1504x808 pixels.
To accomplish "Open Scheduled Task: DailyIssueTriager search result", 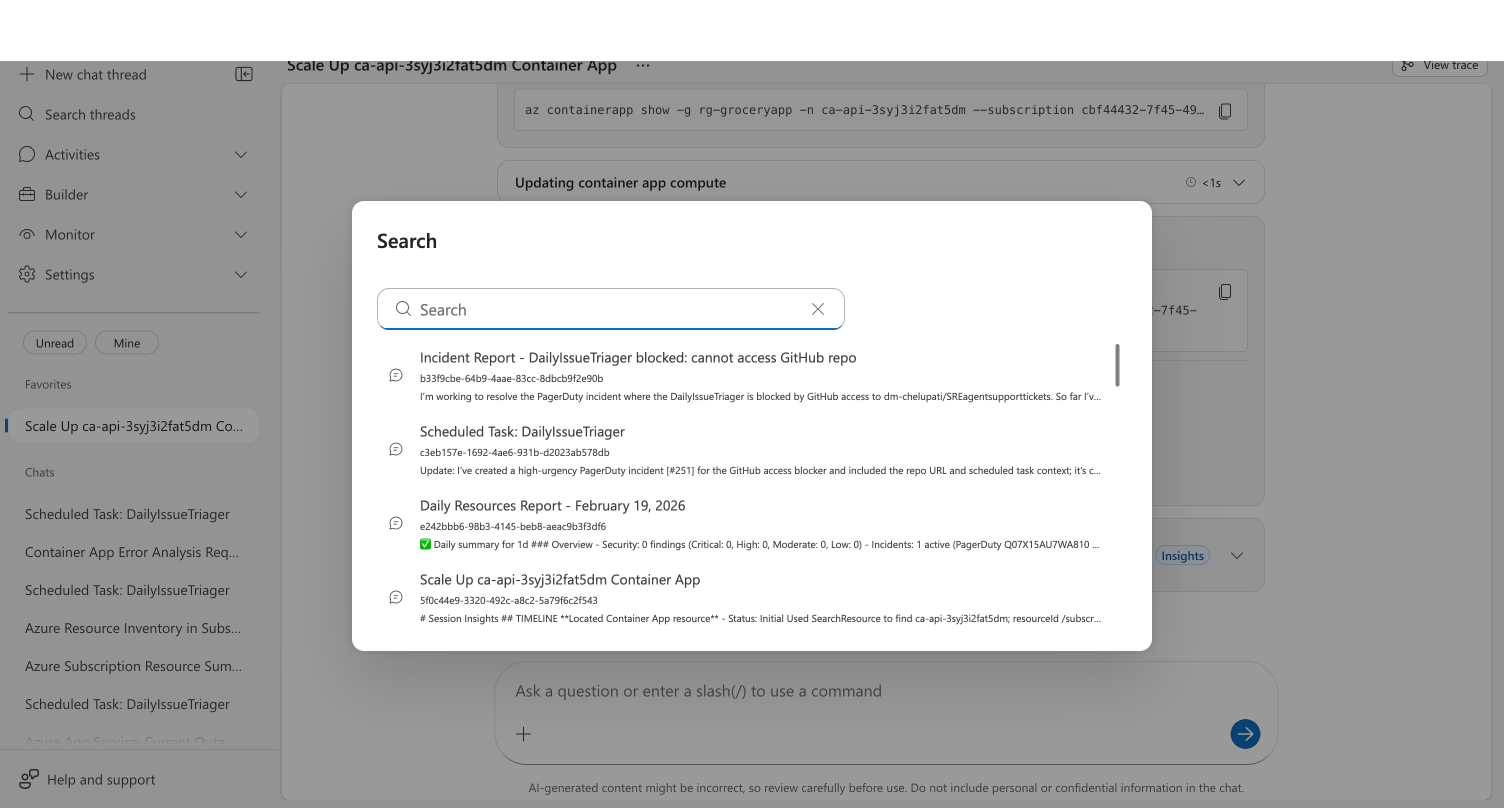I will 745,450.
